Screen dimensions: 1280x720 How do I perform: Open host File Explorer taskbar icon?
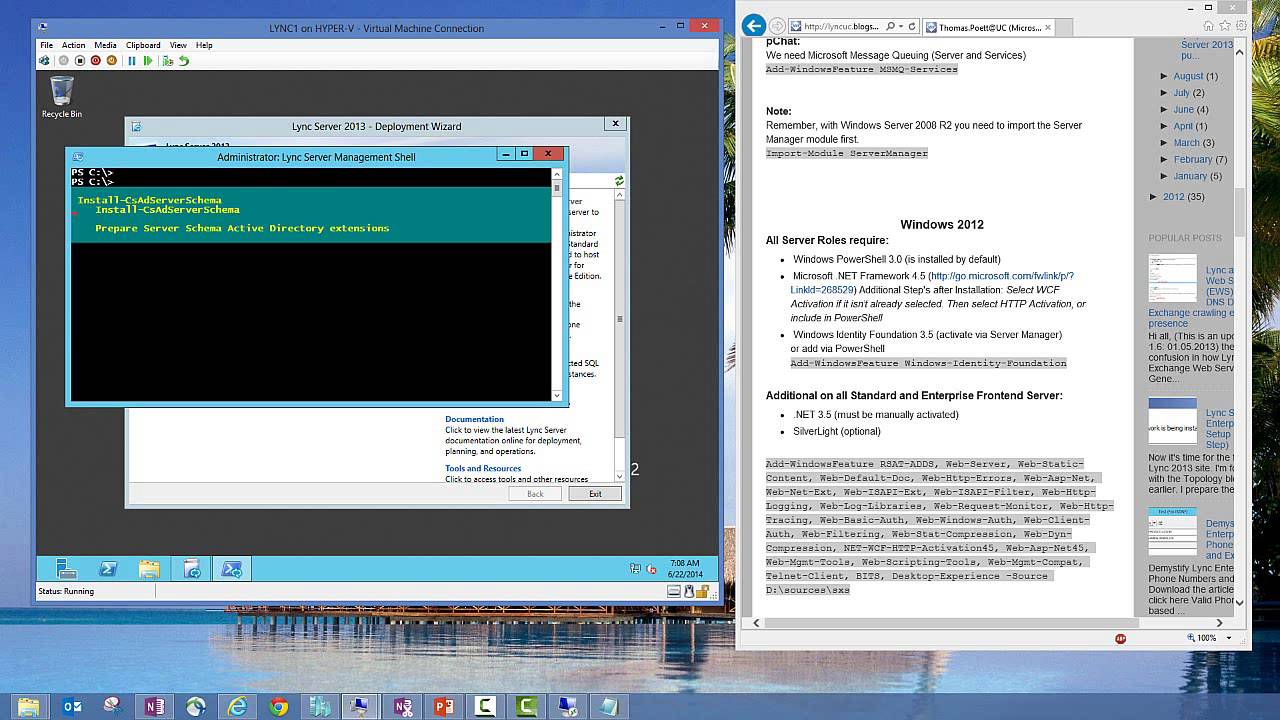point(30,706)
